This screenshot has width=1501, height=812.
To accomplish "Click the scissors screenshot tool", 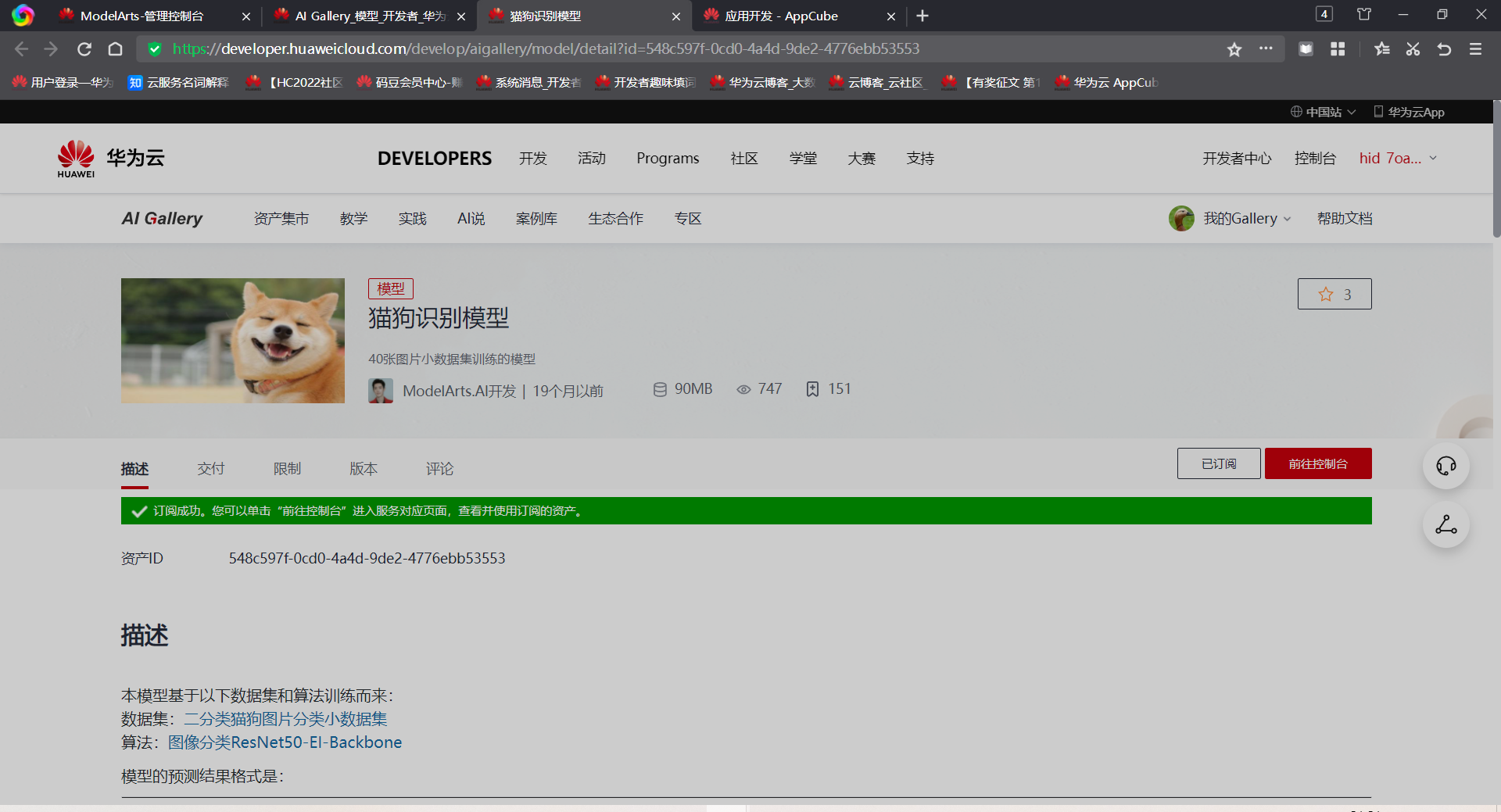I will [1413, 49].
